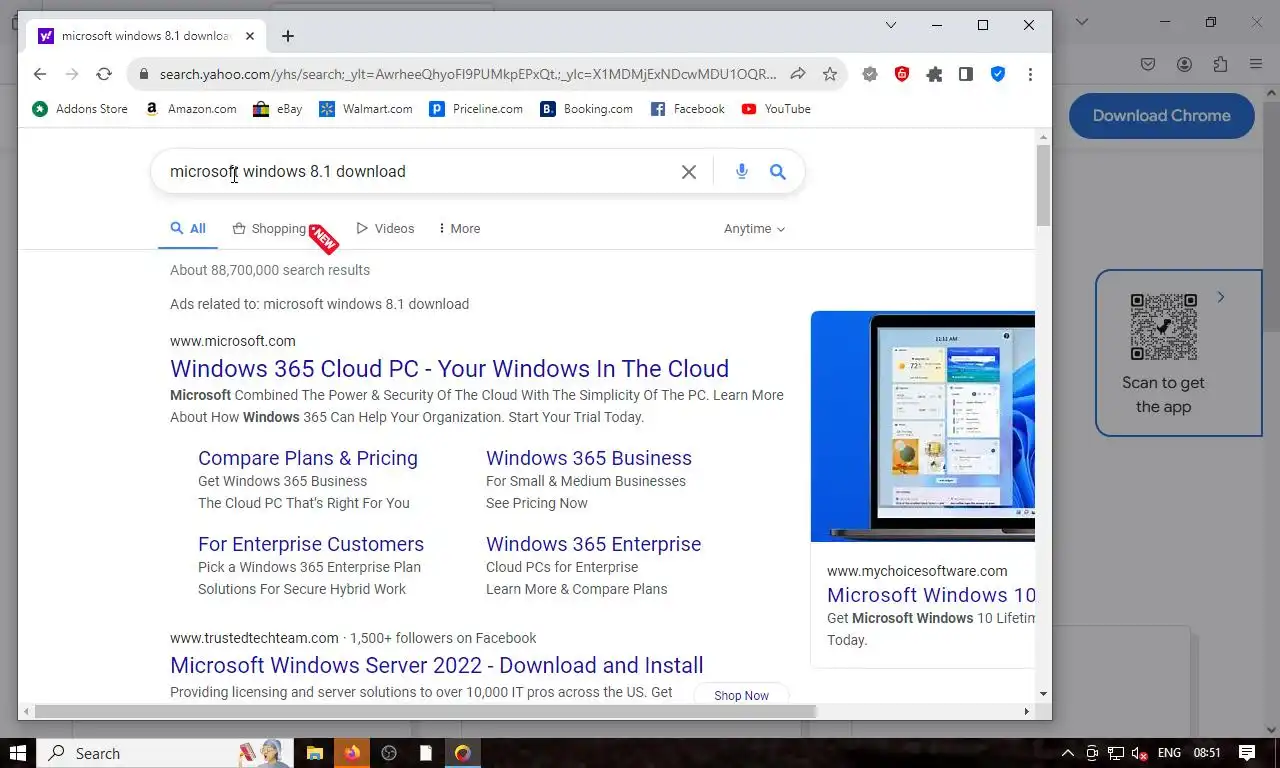Viewport: 1280px width, 768px height.
Task: Open the Amazon.com bookmark
Action: pos(191,109)
